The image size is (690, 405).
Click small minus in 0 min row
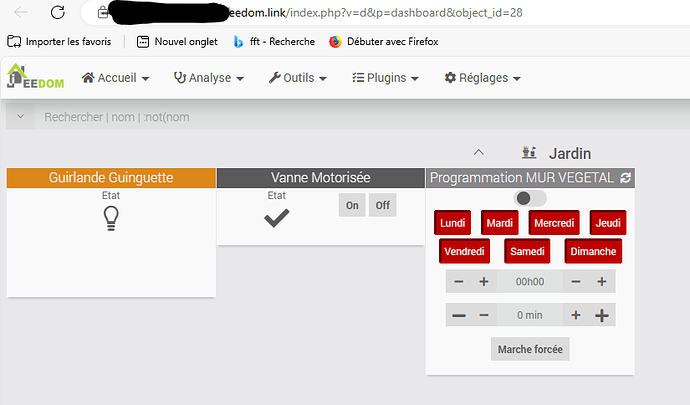pos(484,315)
